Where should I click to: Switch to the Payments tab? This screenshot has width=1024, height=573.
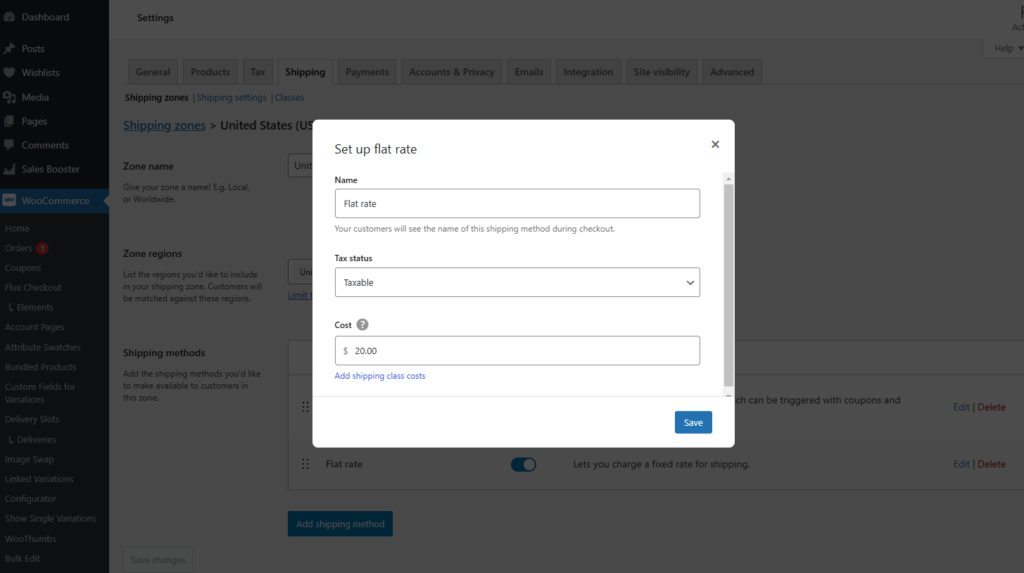(367, 72)
